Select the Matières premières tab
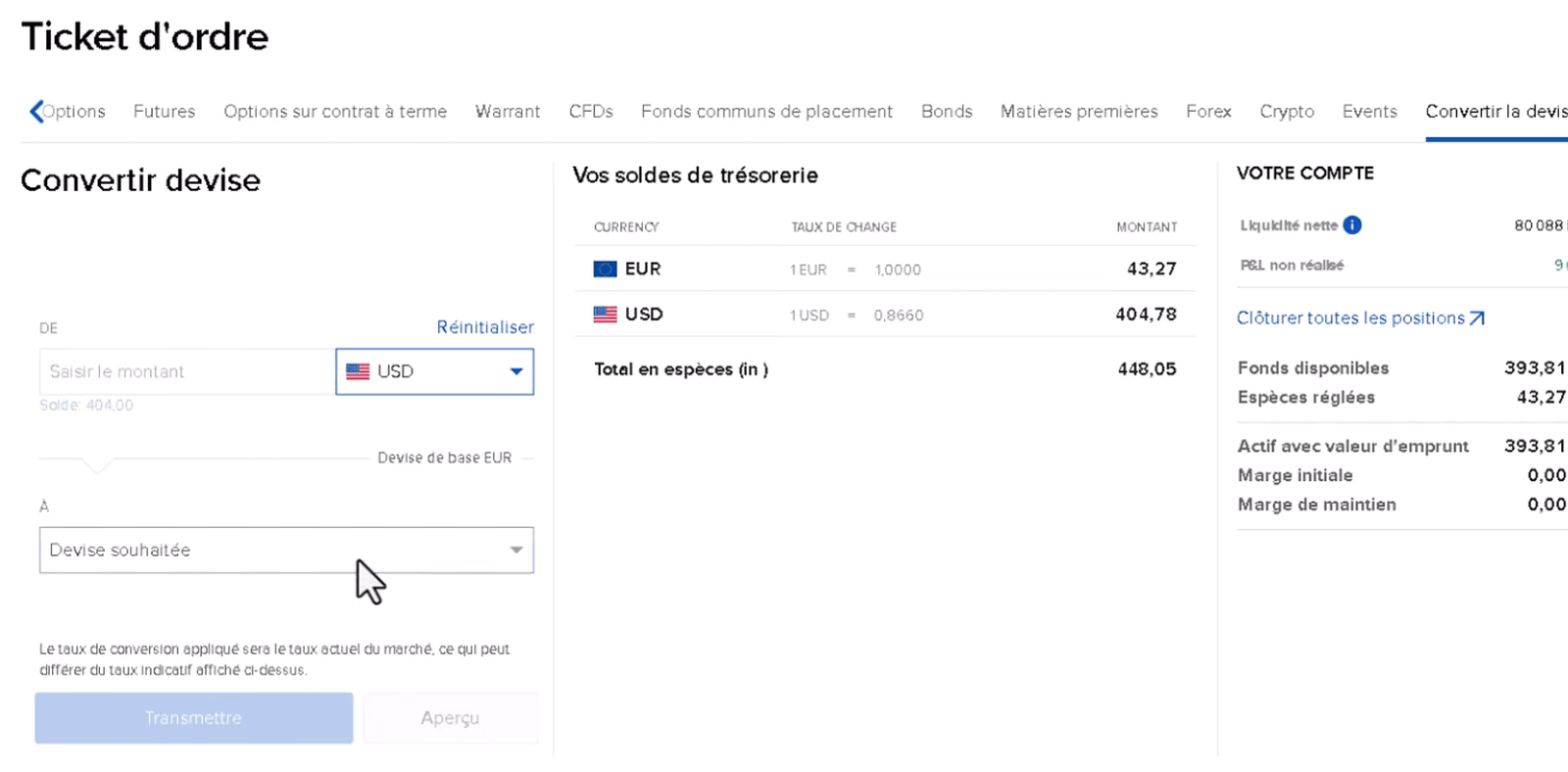Screen dimensions: 1568x772 click(1079, 112)
